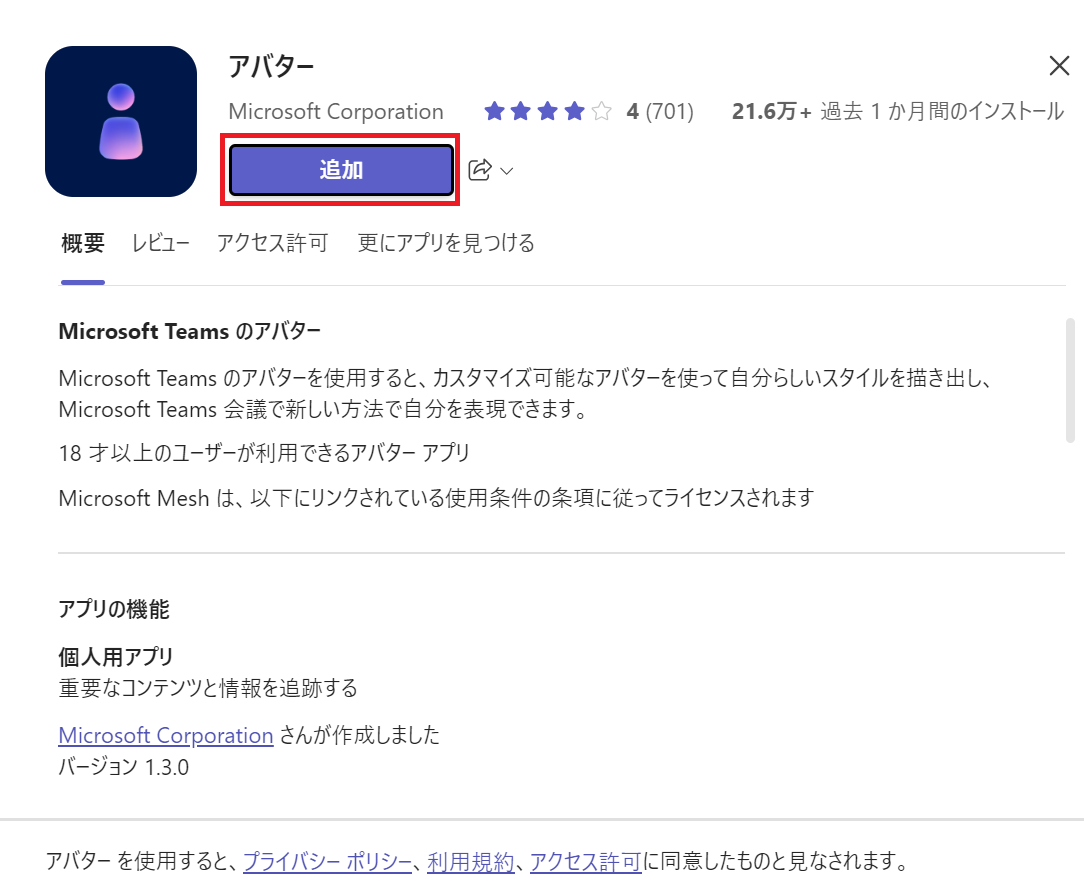Click the rating count 4 (701)
Viewport: 1084px width, 884px height.
click(x=660, y=111)
